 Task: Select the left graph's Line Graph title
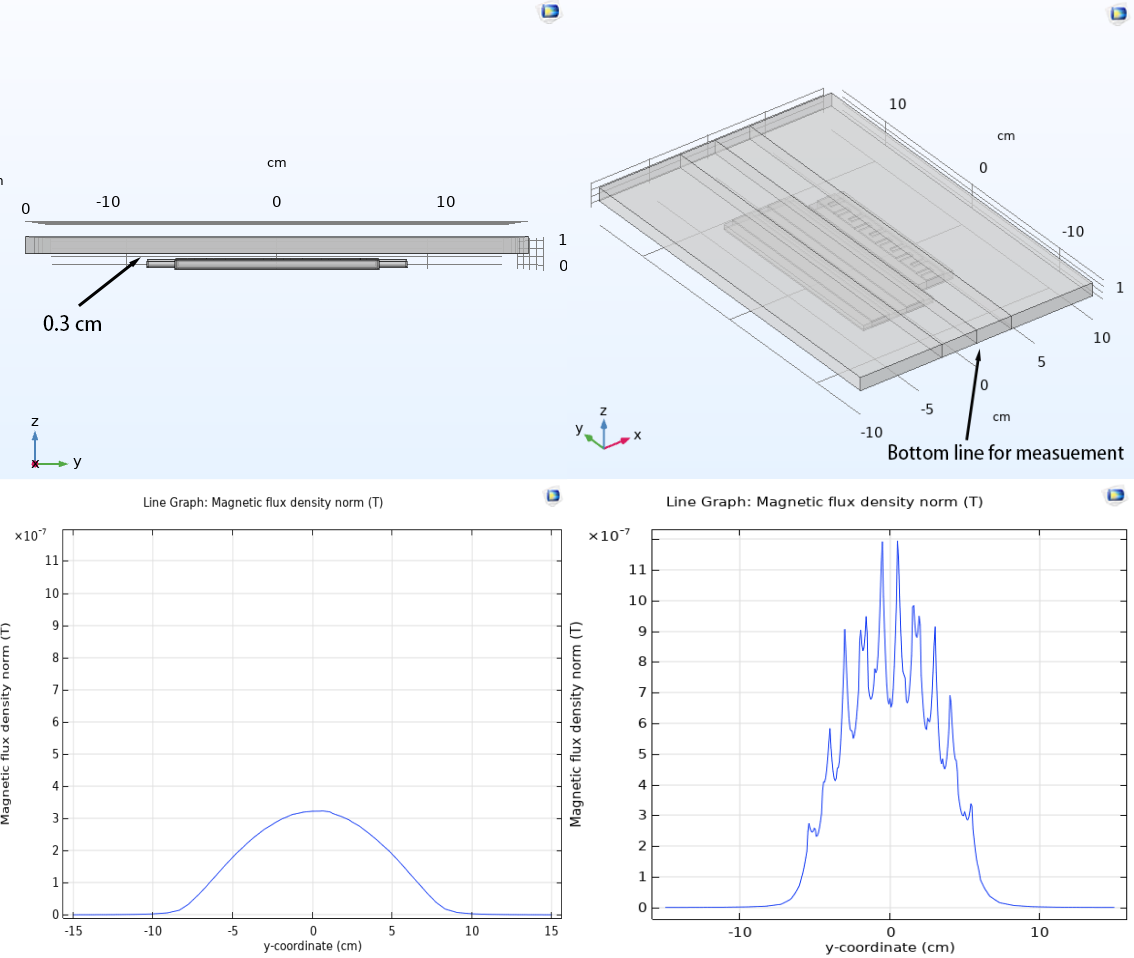point(264,502)
